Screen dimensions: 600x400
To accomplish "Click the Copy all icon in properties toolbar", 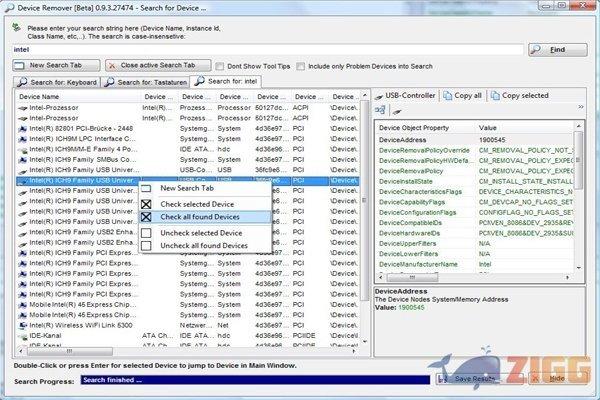I will point(447,96).
